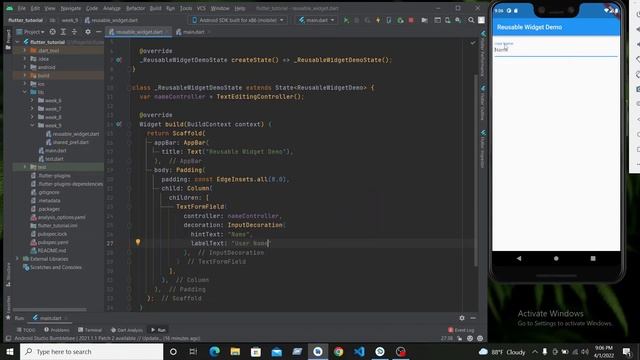Click the Flutter Hot Reload lightning icon
Image resolution: width=640 pixels, height=360 pixels.
tap(378, 20)
